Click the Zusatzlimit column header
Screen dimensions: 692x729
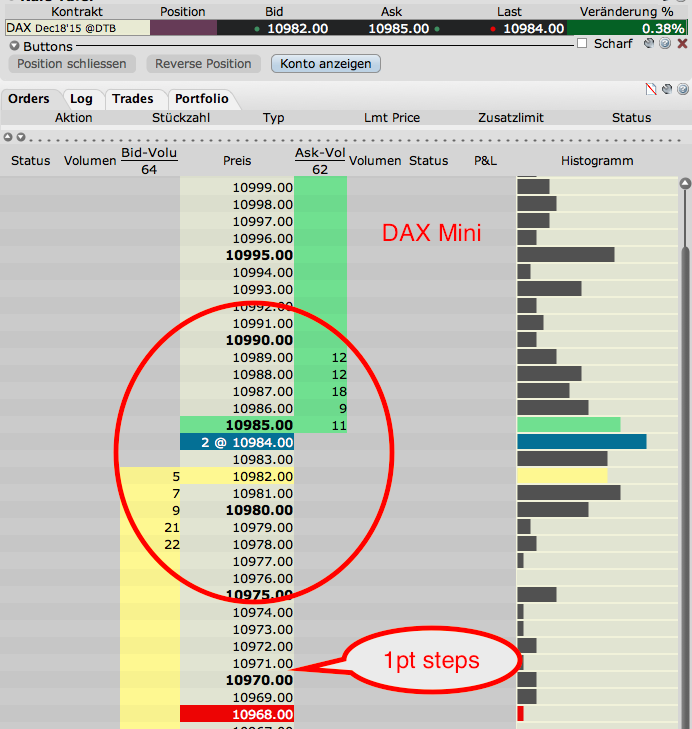pyautogui.click(x=511, y=118)
